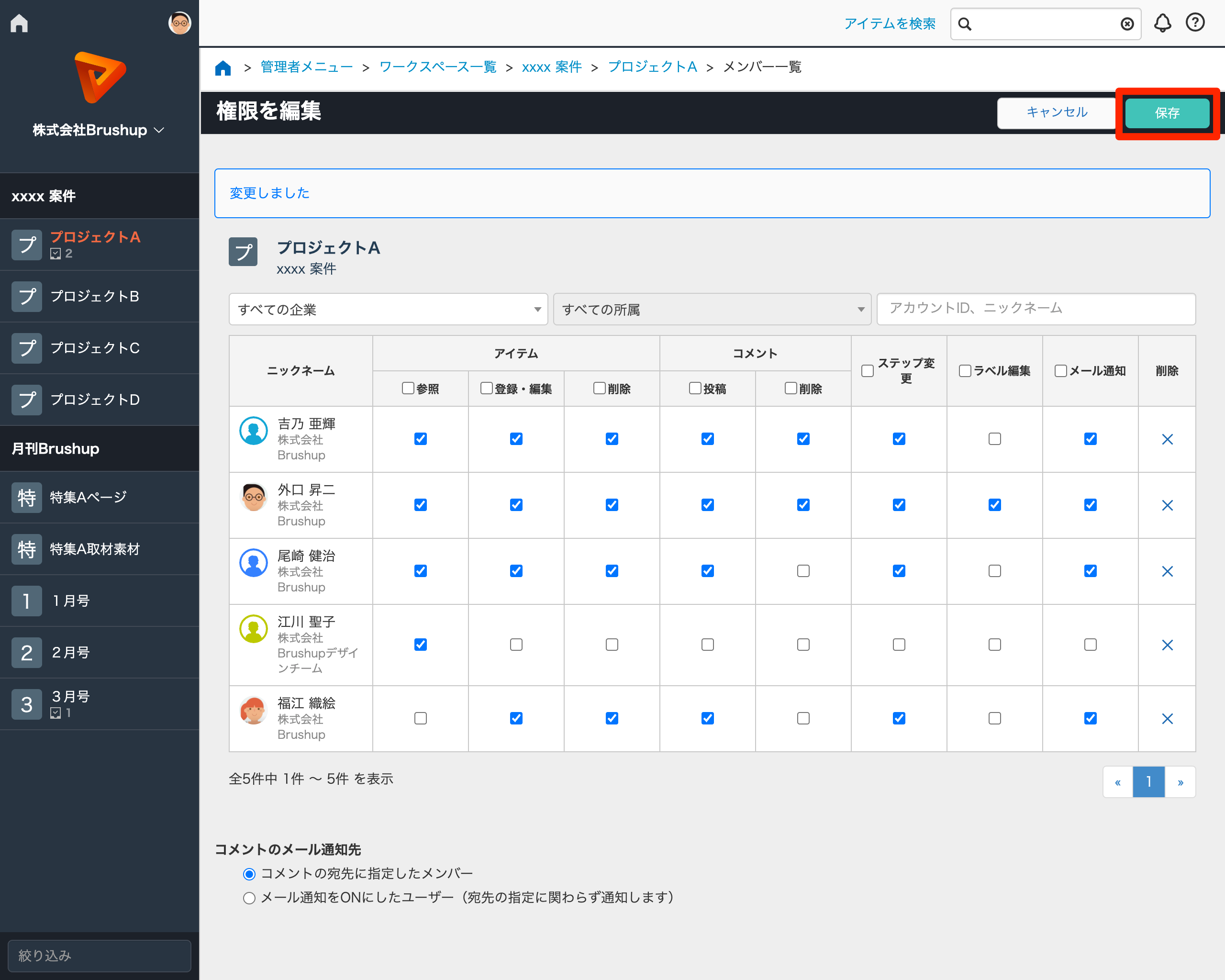This screenshot has width=1225, height=980.
Task: Remove member 吉乃 亜輝 with X icon
Action: click(x=1167, y=439)
